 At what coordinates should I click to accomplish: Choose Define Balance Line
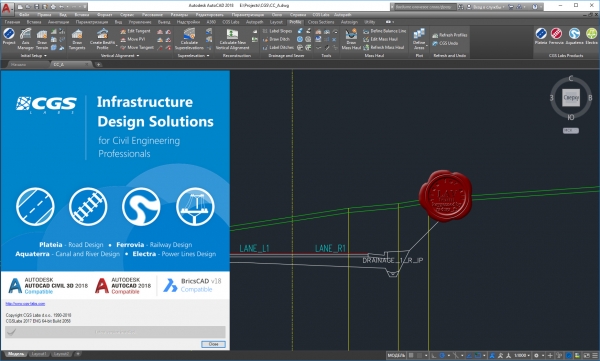coord(385,31)
